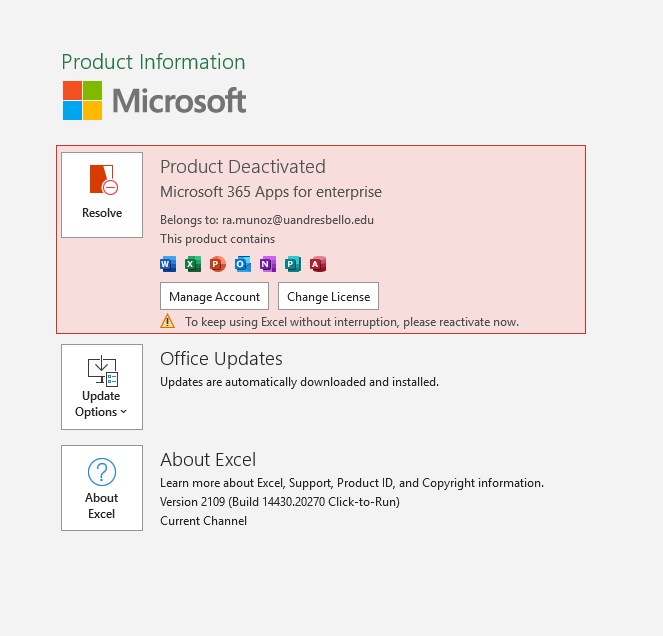This screenshot has height=636, width=663.
Task: Click the Microsoft four-color logo
Action: coord(83,101)
